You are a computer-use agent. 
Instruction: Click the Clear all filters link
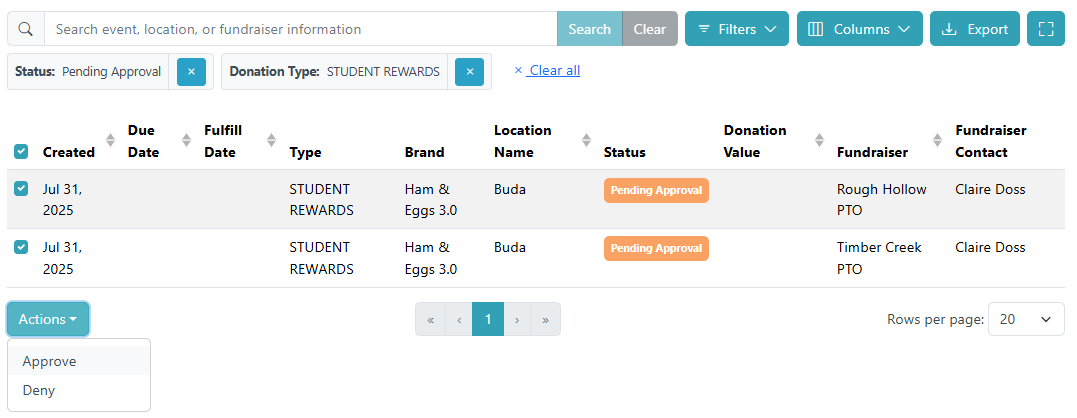[554, 71]
